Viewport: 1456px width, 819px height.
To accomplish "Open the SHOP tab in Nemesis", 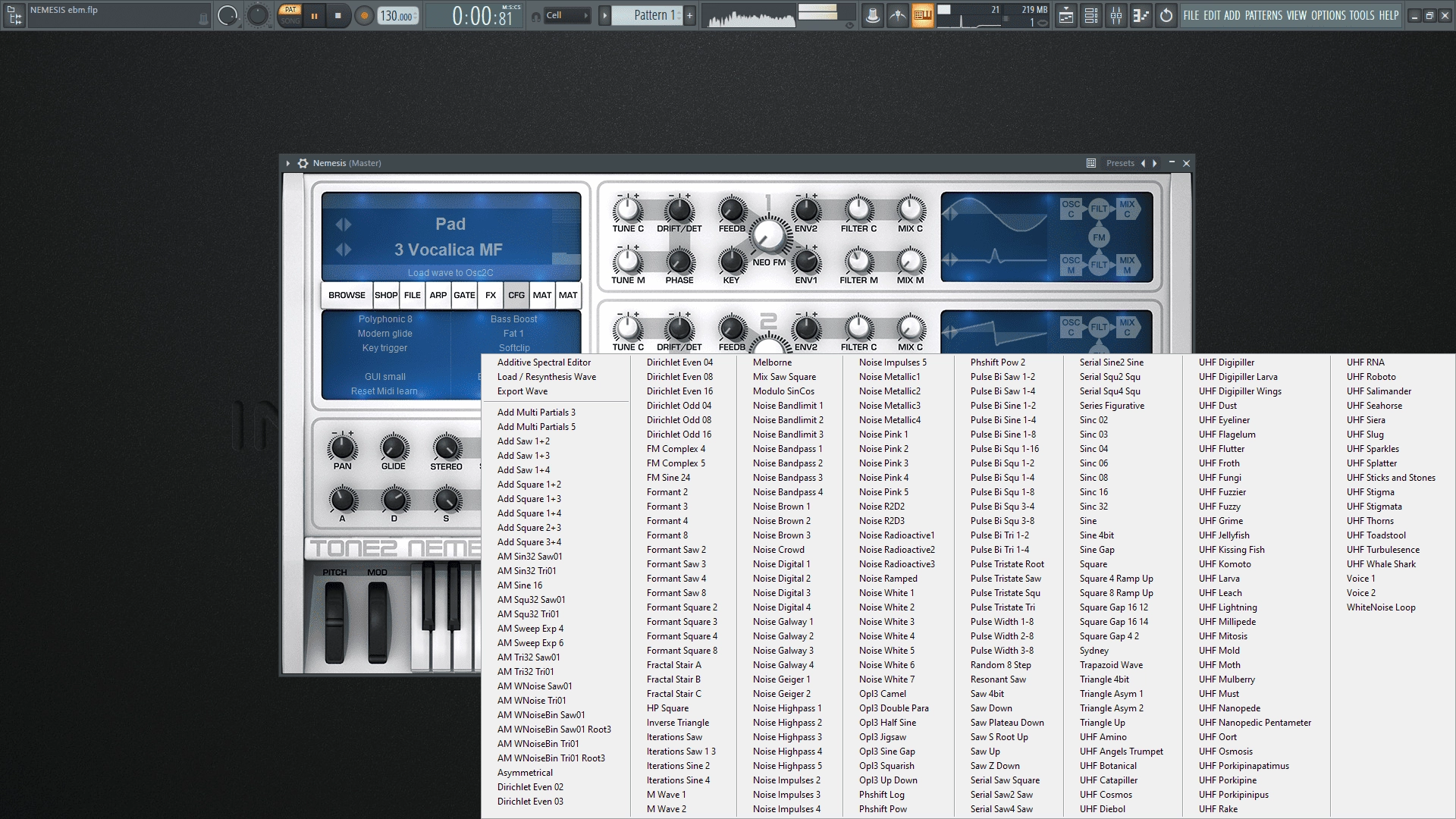I will [386, 295].
